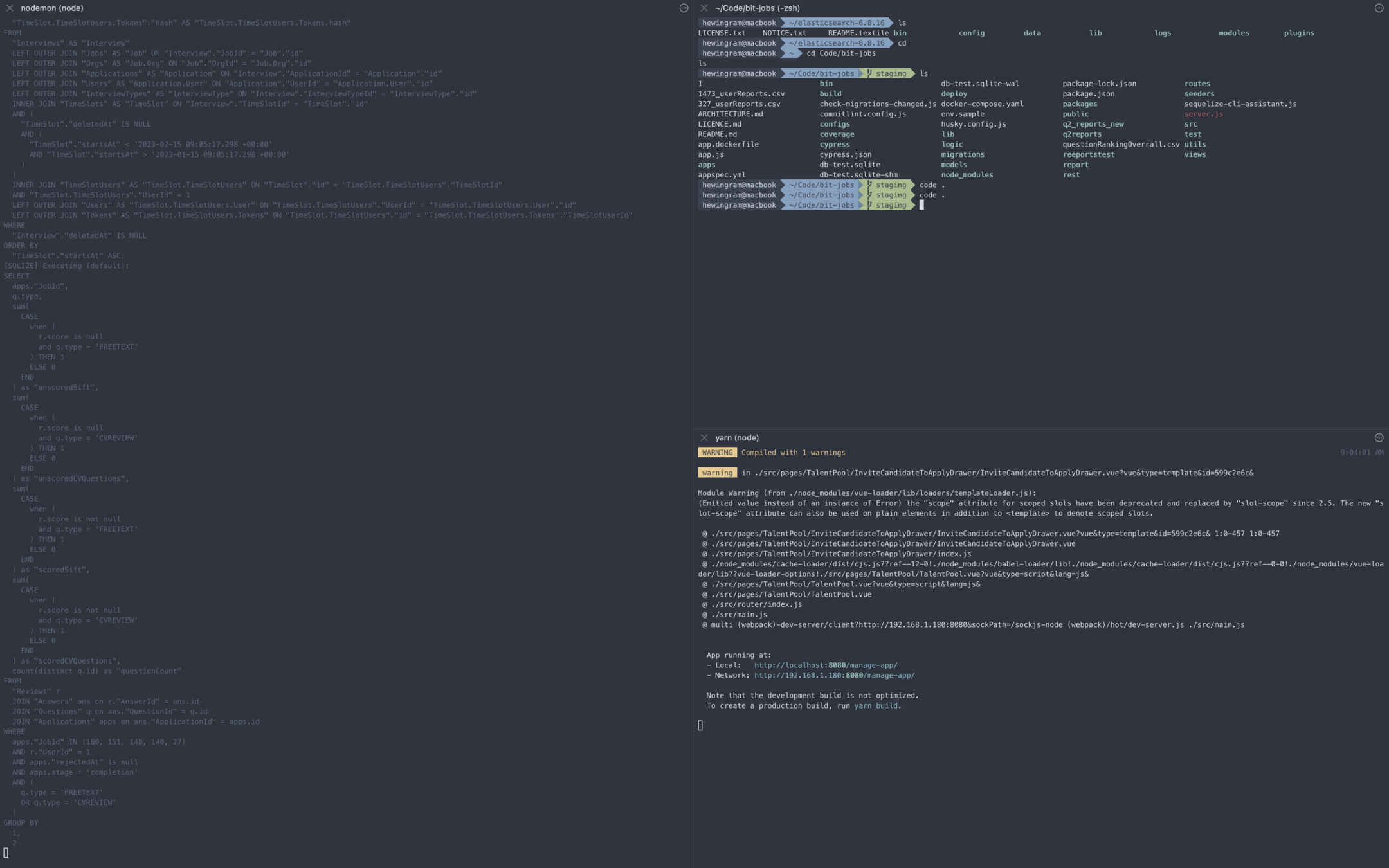Select the yarn (node) pane title

pyautogui.click(x=736, y=438)
